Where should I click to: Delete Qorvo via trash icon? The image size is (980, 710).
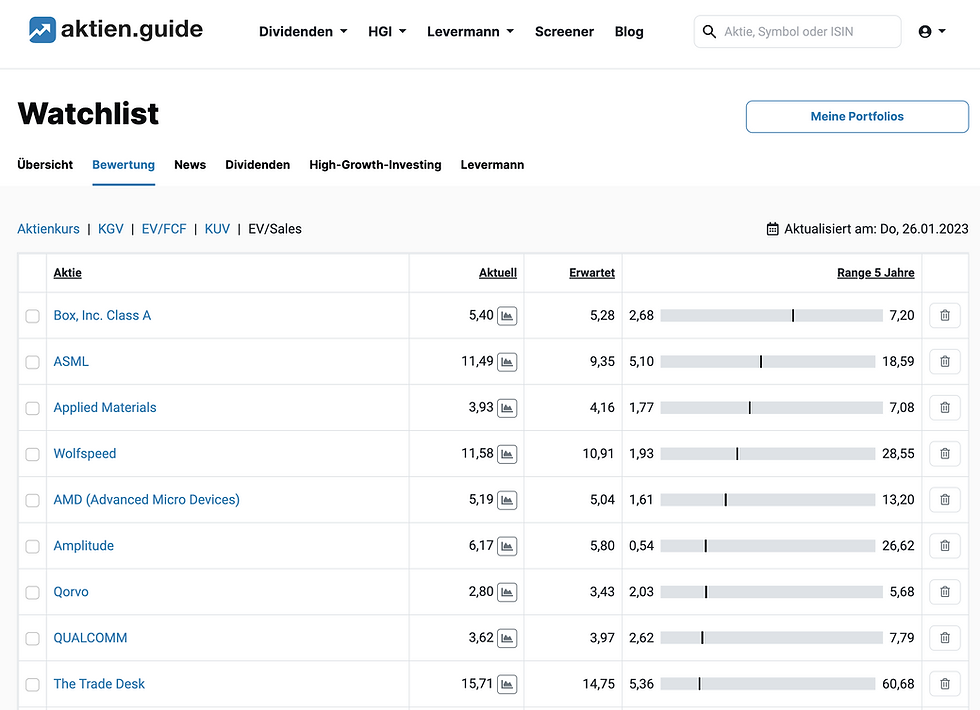(945, 592)
